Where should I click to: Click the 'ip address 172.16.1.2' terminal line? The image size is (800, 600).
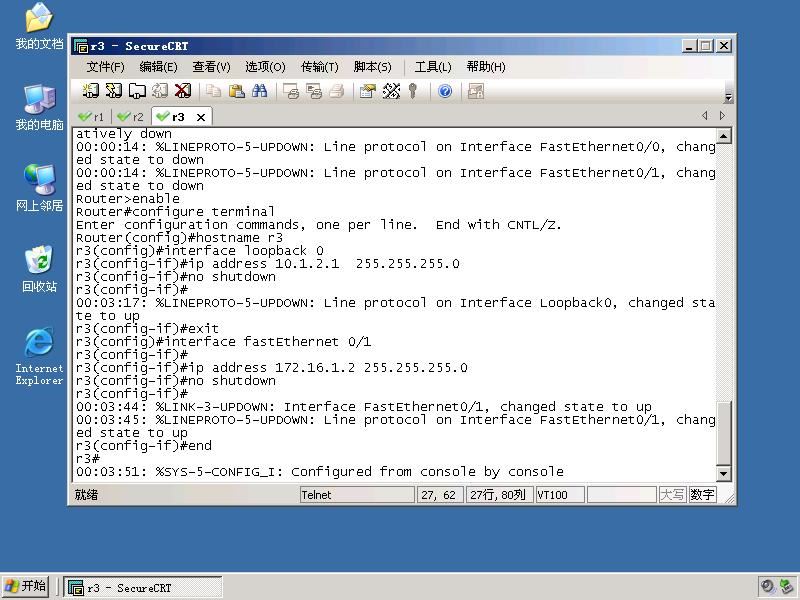click(x=271, y=368)
